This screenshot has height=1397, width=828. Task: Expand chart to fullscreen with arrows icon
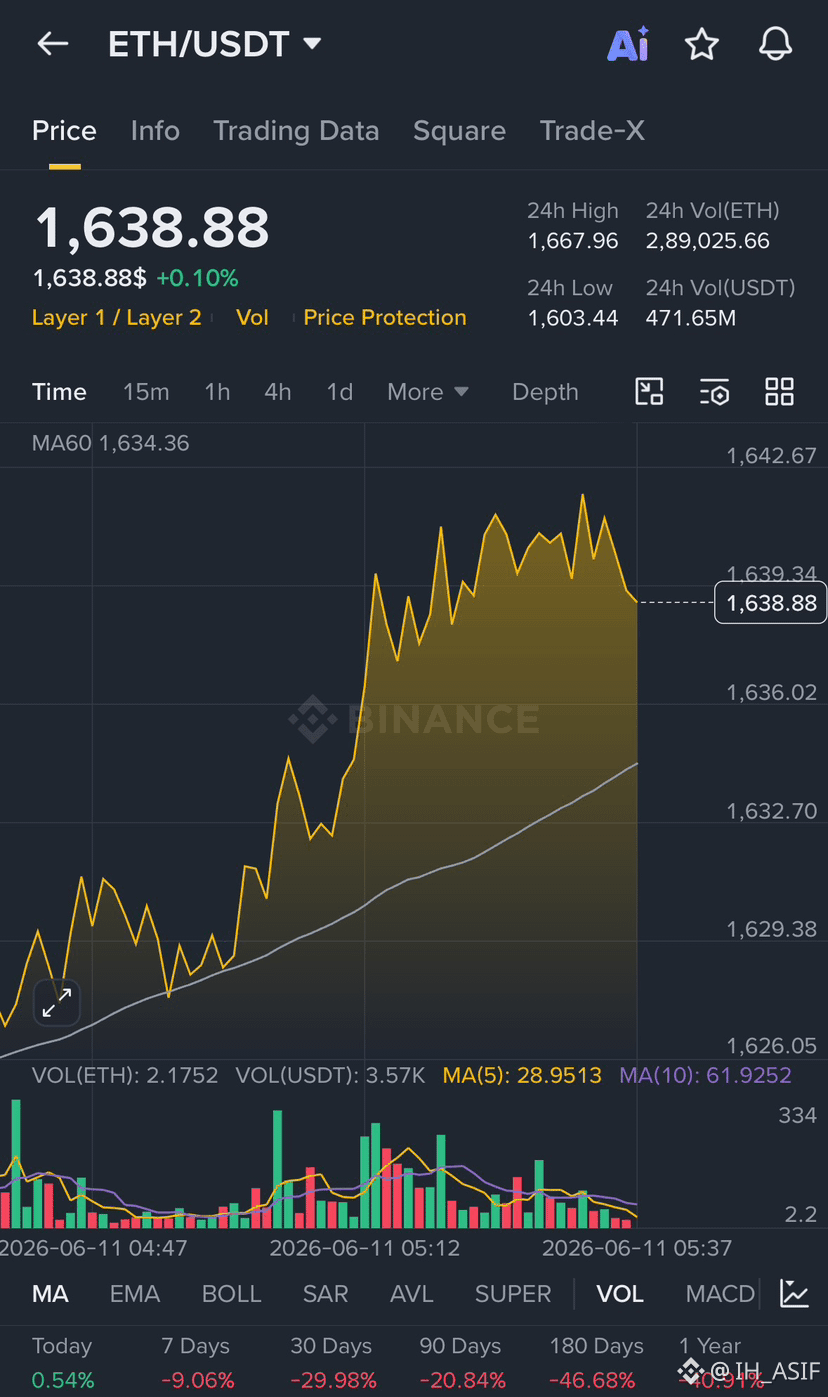pos(57,1003)
